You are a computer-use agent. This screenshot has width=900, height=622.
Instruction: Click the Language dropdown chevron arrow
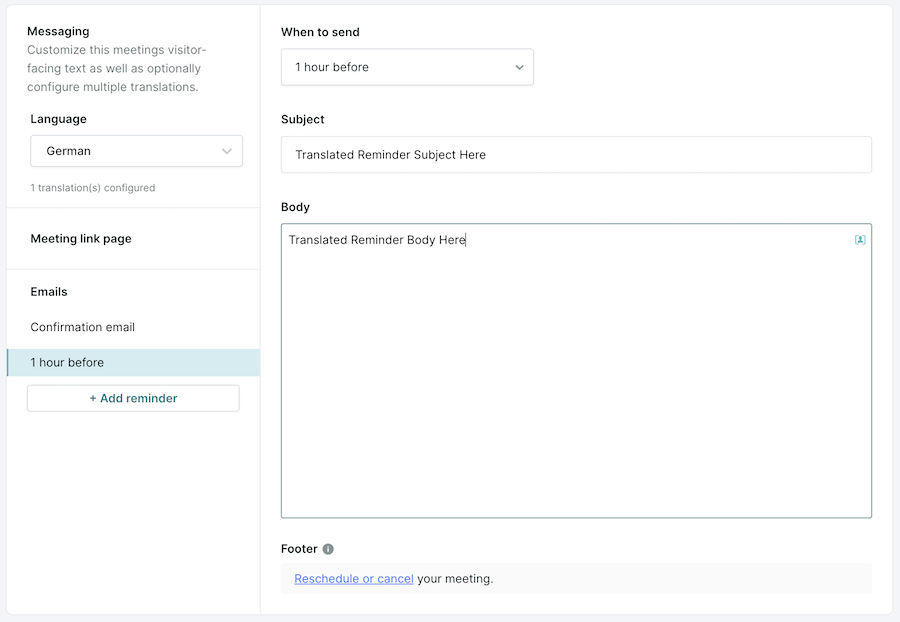tap(227, 151)
